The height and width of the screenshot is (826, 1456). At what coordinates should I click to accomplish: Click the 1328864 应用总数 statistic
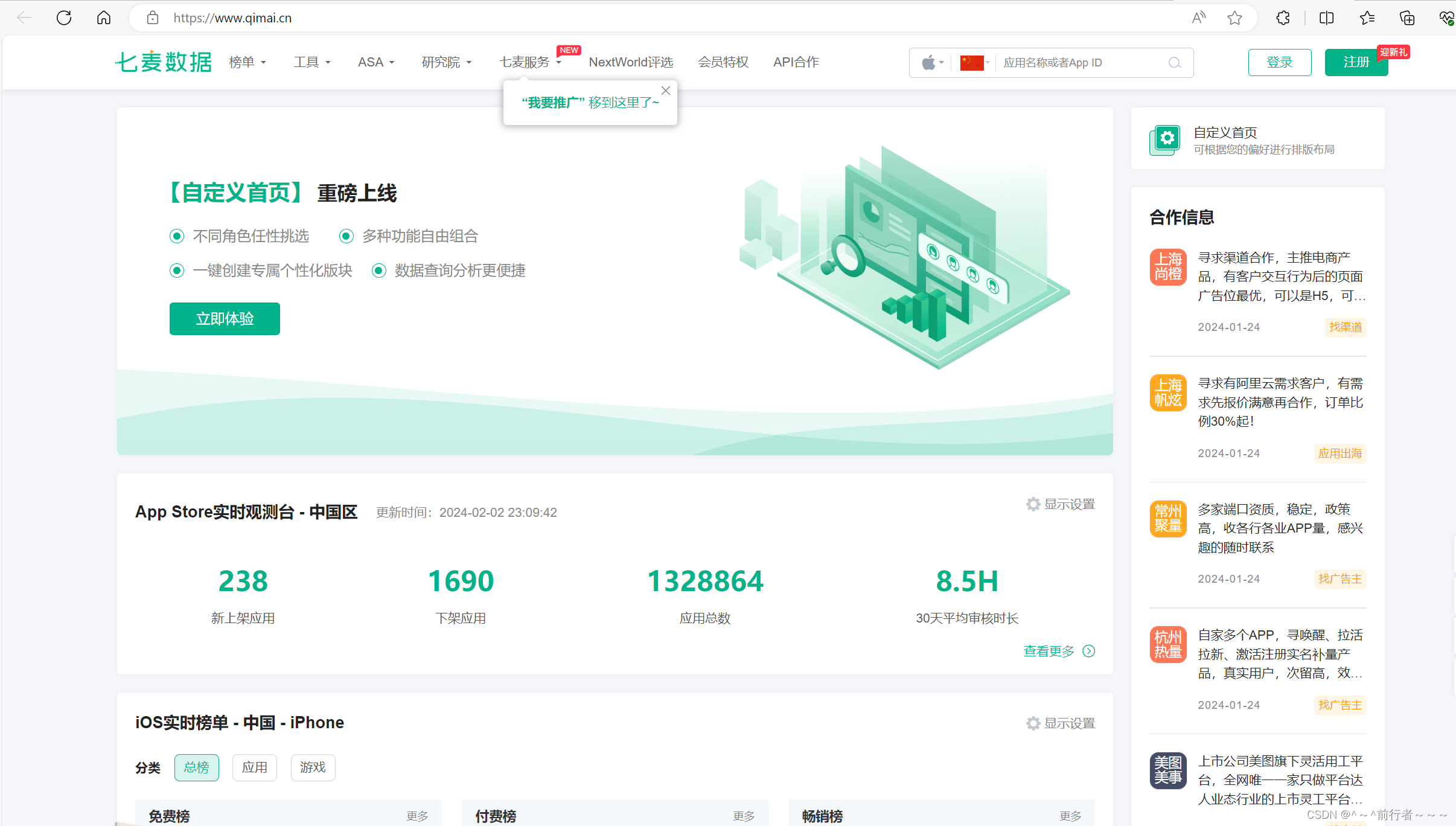click(x=705, y=595)
